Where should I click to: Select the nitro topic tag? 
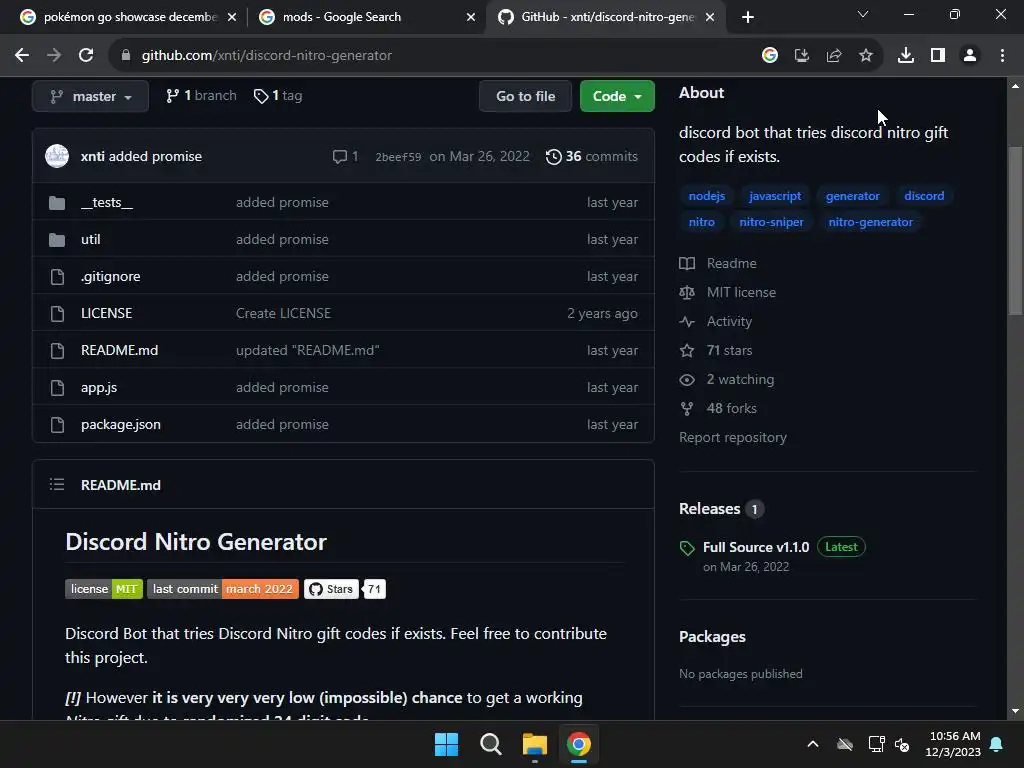(x=701, y=222)
